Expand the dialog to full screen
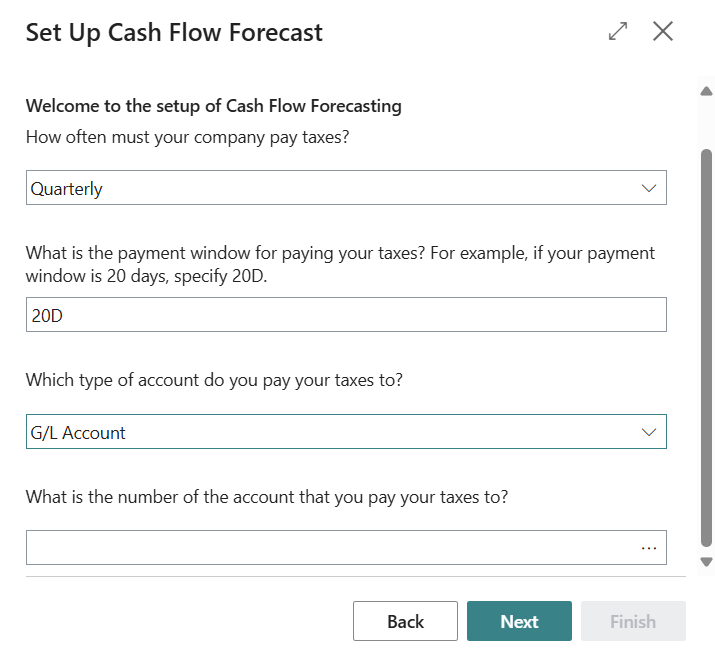 618,31
